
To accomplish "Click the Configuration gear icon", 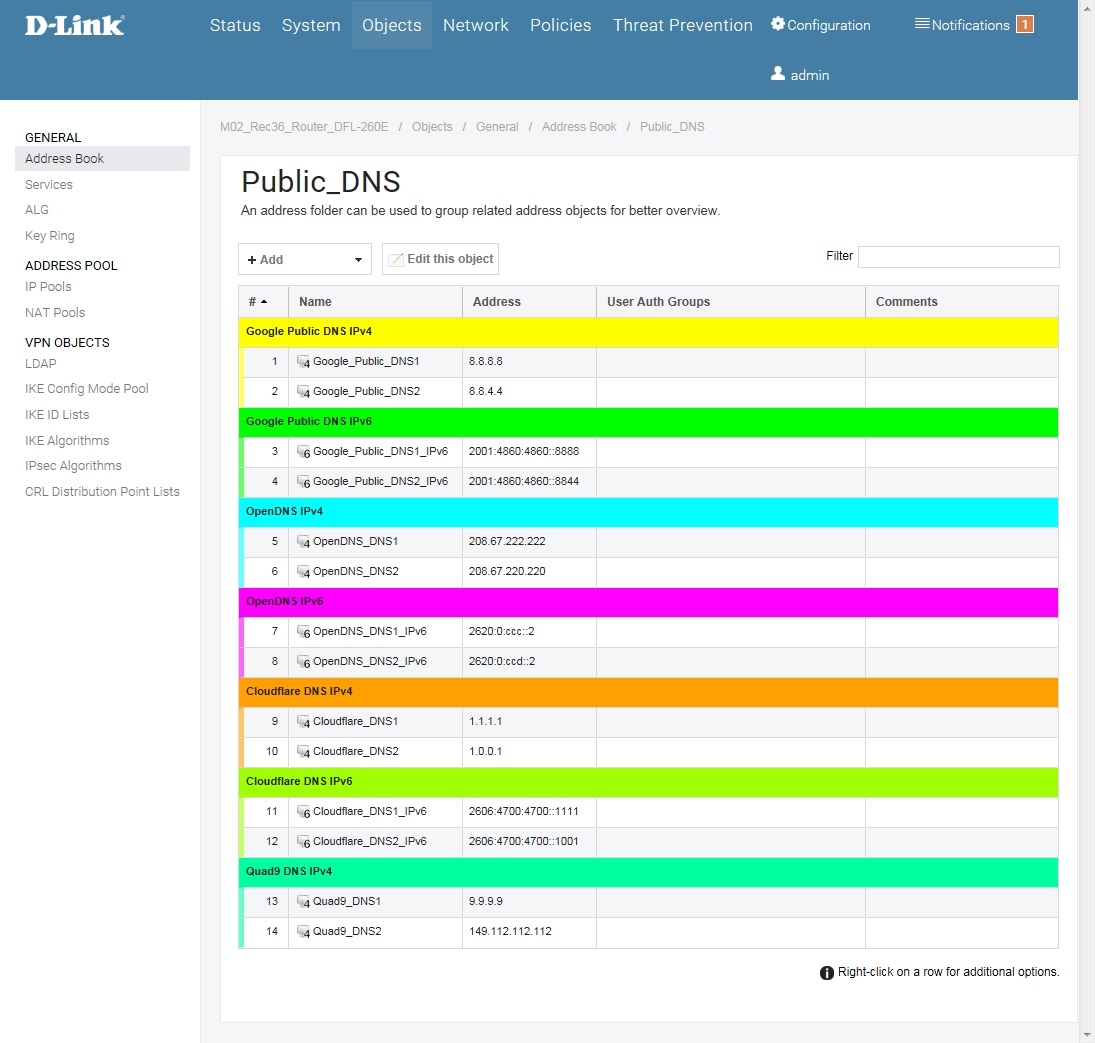I will pyautogui.click(x=778, y=24).
